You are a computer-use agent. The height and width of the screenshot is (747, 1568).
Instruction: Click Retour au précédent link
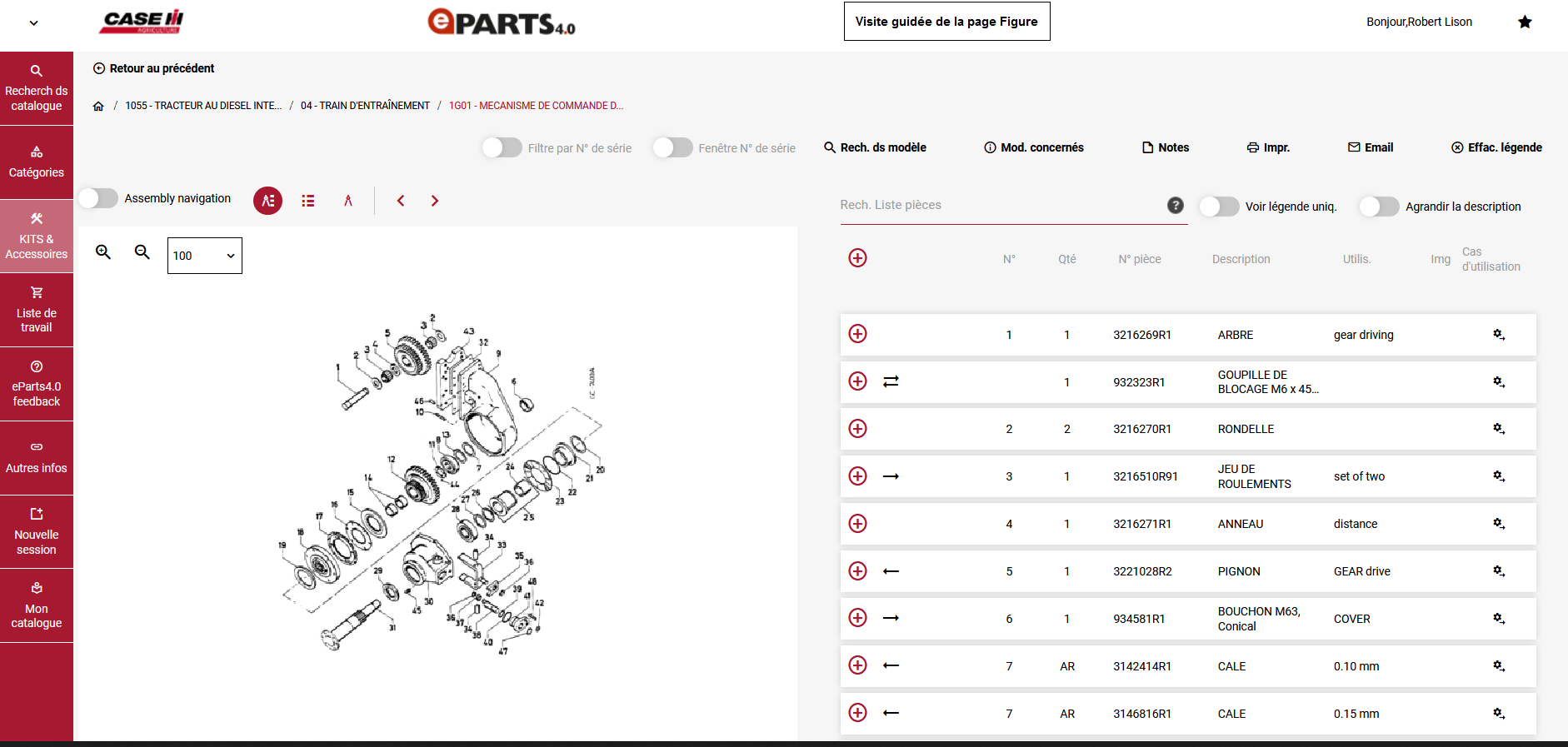[x=154, y=68]
